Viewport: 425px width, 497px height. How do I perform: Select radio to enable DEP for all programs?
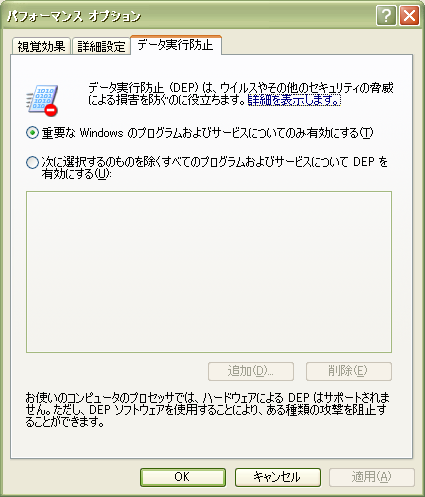[32, 162]
